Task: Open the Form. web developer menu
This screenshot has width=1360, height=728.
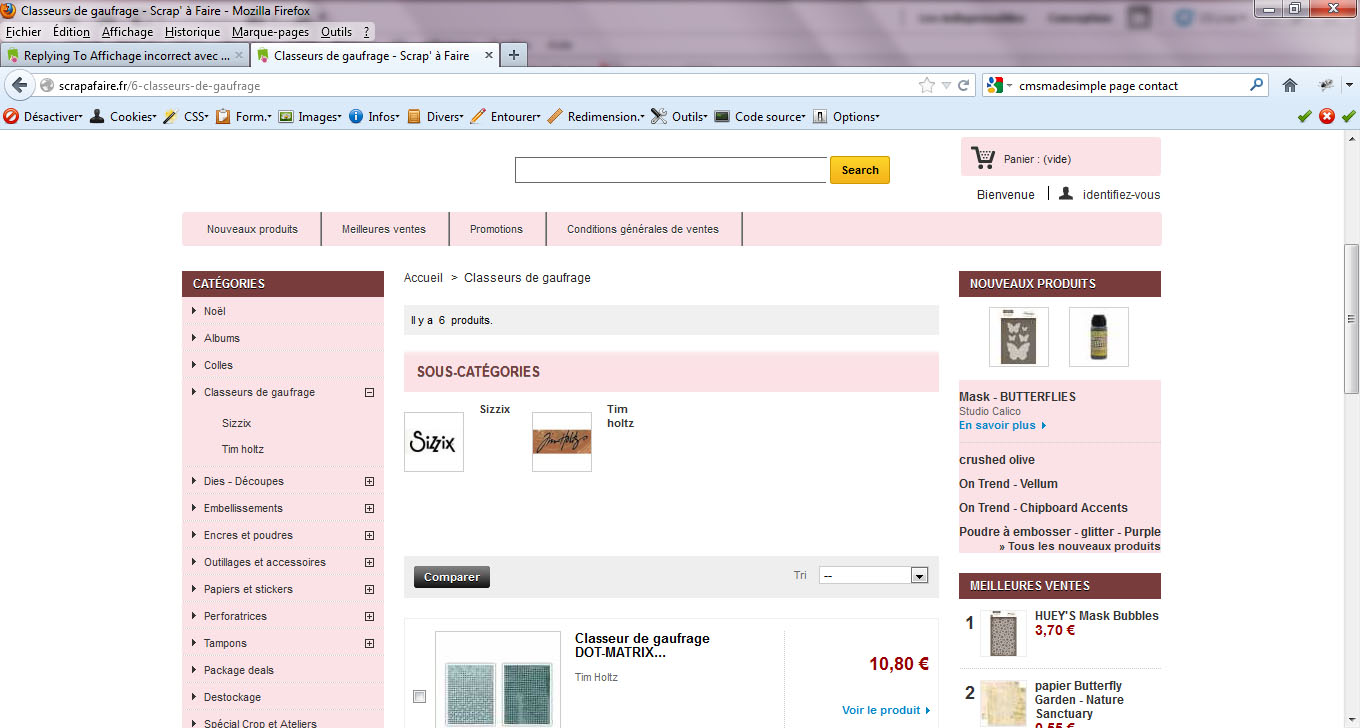Action: pos(244,117)
